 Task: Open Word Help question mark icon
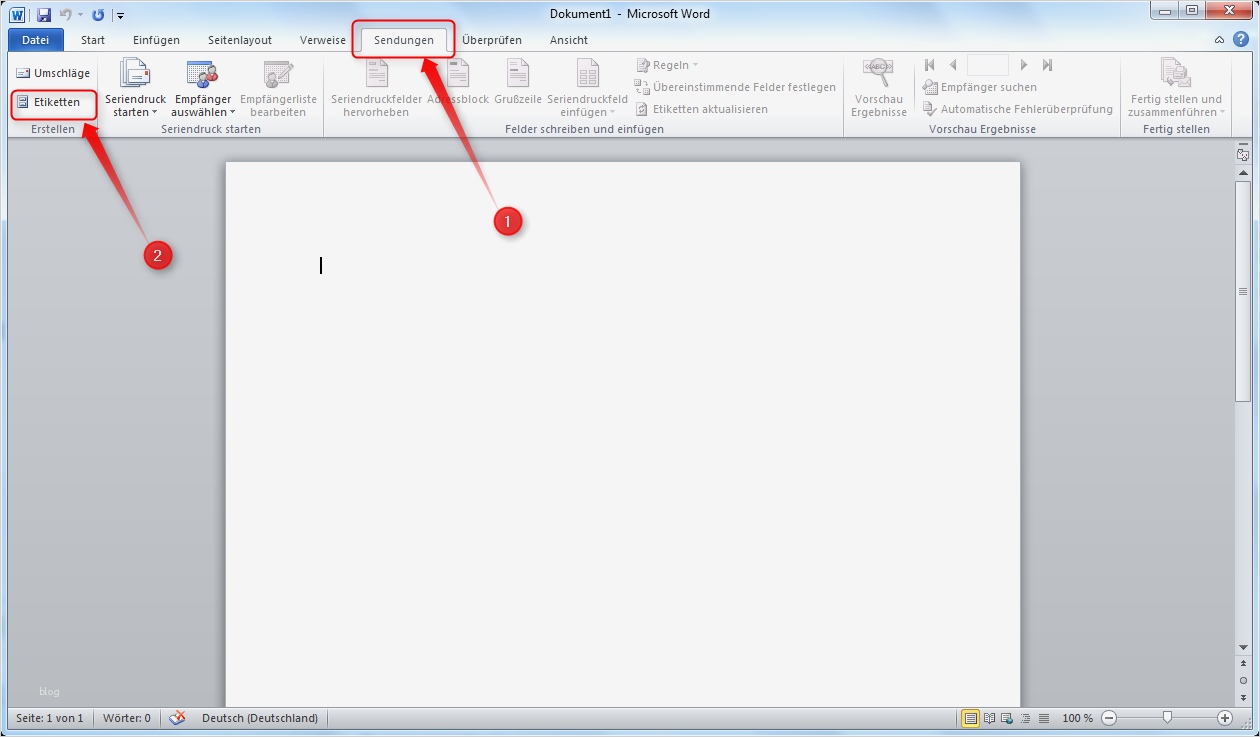pos(1241,39)
